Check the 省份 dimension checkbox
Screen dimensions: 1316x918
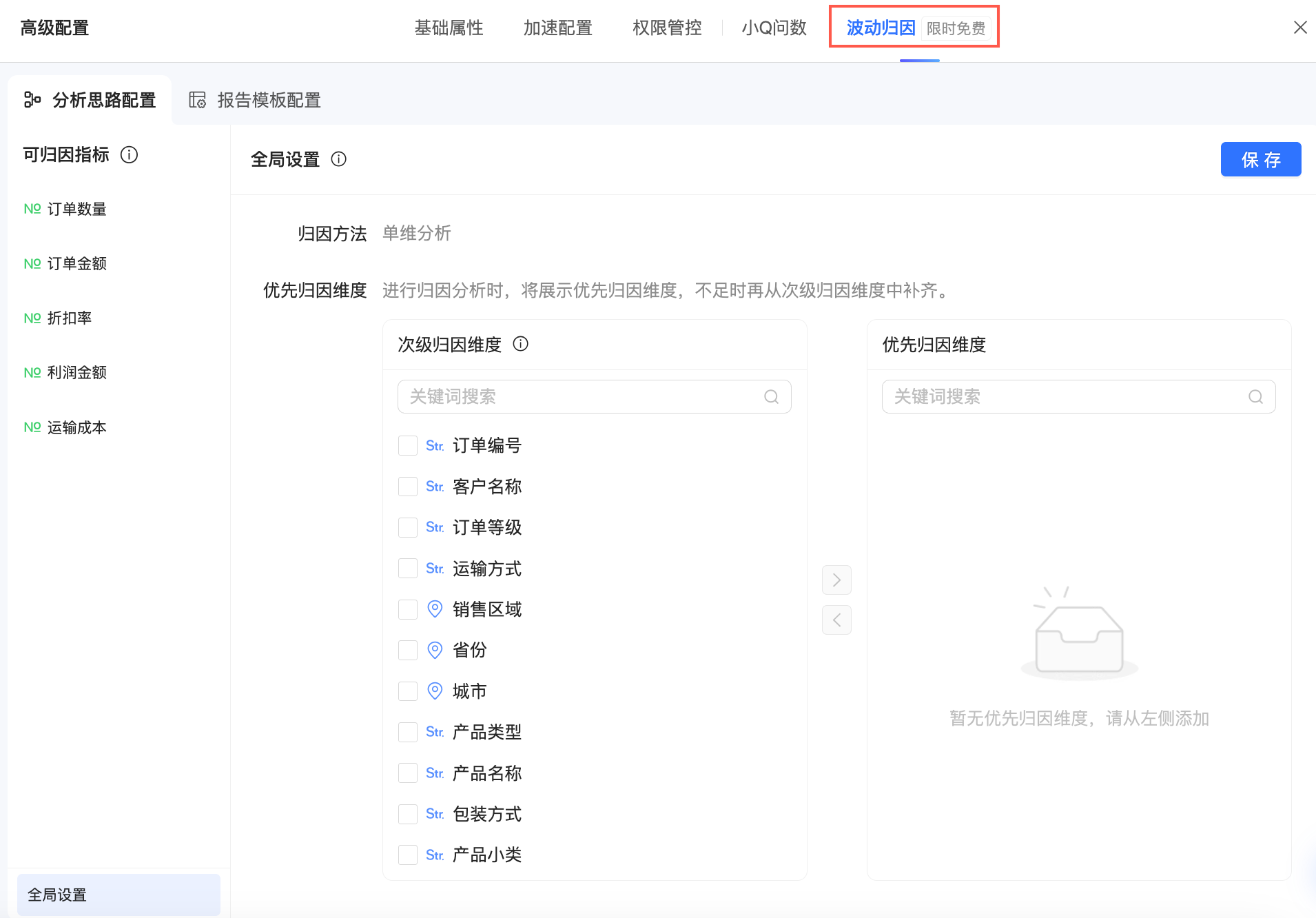click(408, 650)
